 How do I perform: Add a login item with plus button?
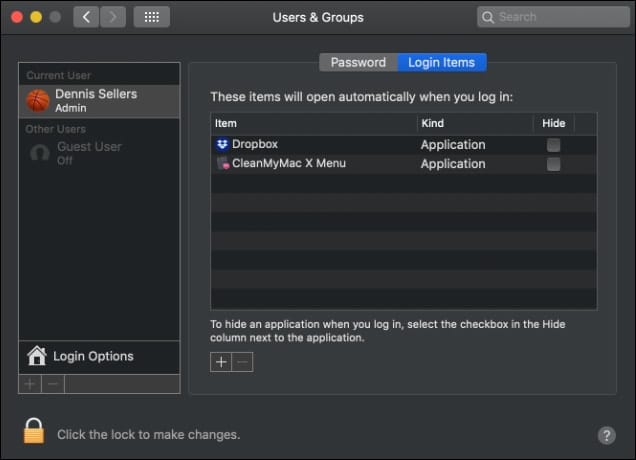click(x=221, y=362)
